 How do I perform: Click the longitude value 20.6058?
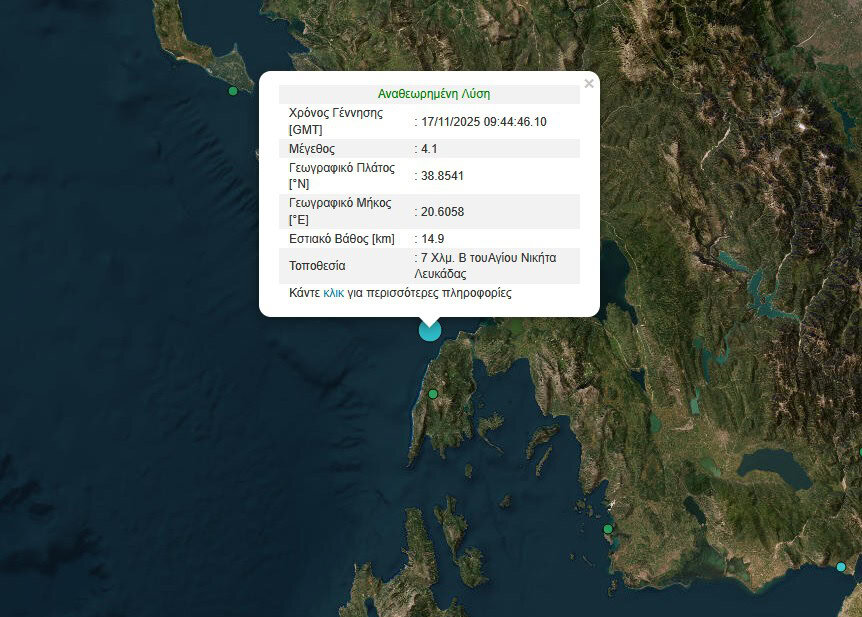[442, 211]
